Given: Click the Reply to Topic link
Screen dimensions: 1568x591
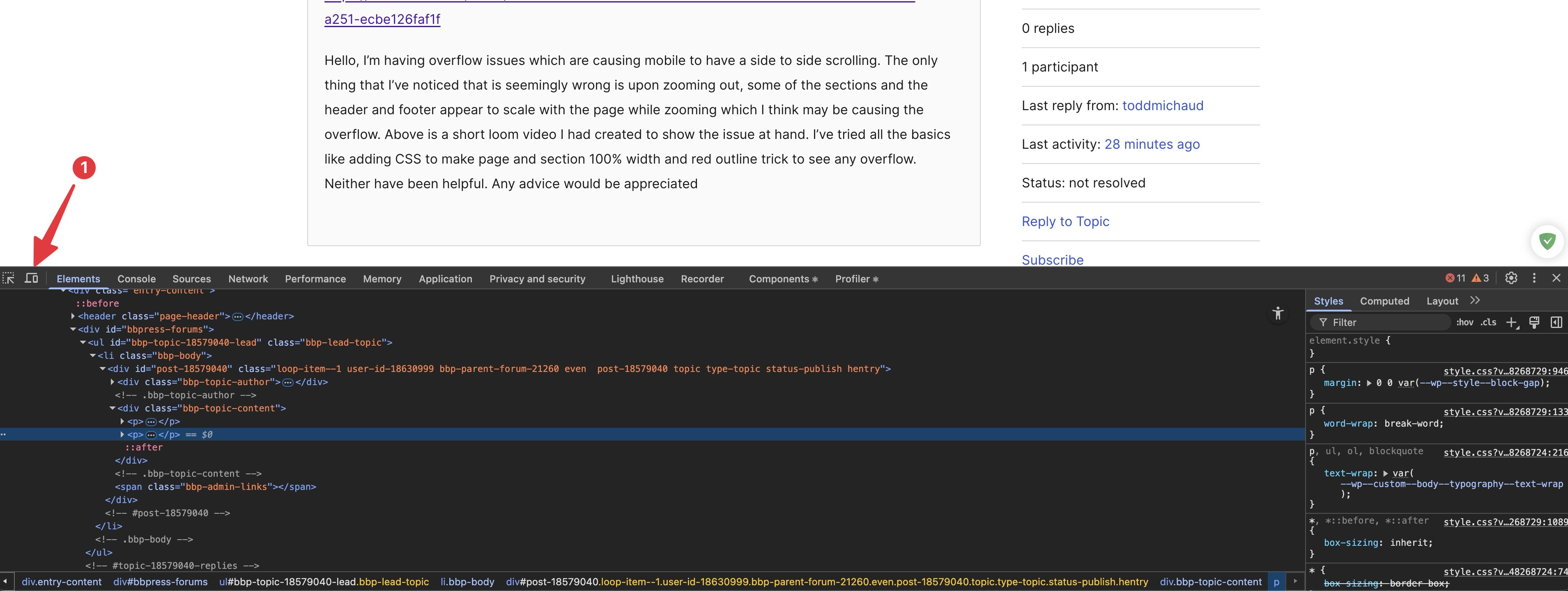Looking at the screenshot, I should [x=1065, y=222].
